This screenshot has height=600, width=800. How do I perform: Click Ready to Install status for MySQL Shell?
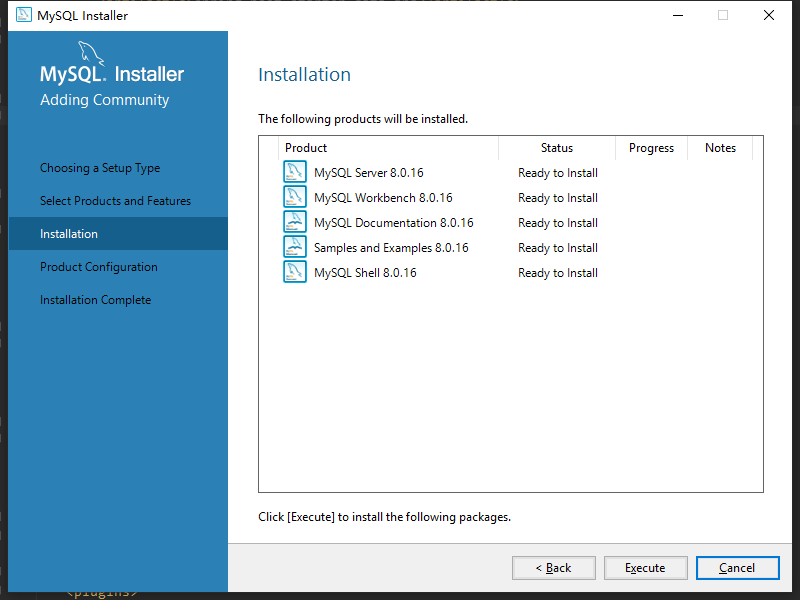pyautogui.click(x=558, y=273)
